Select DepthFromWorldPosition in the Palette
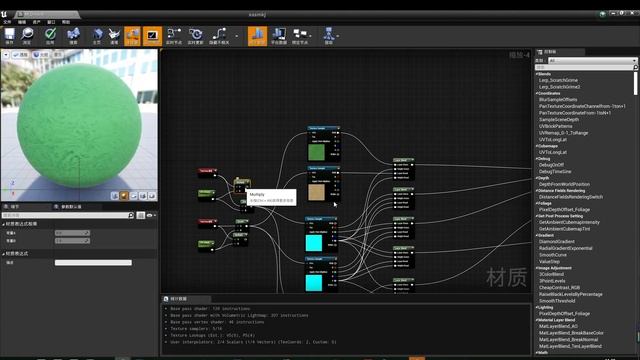The width and height of the screenshot is (640, 360). 564,184
